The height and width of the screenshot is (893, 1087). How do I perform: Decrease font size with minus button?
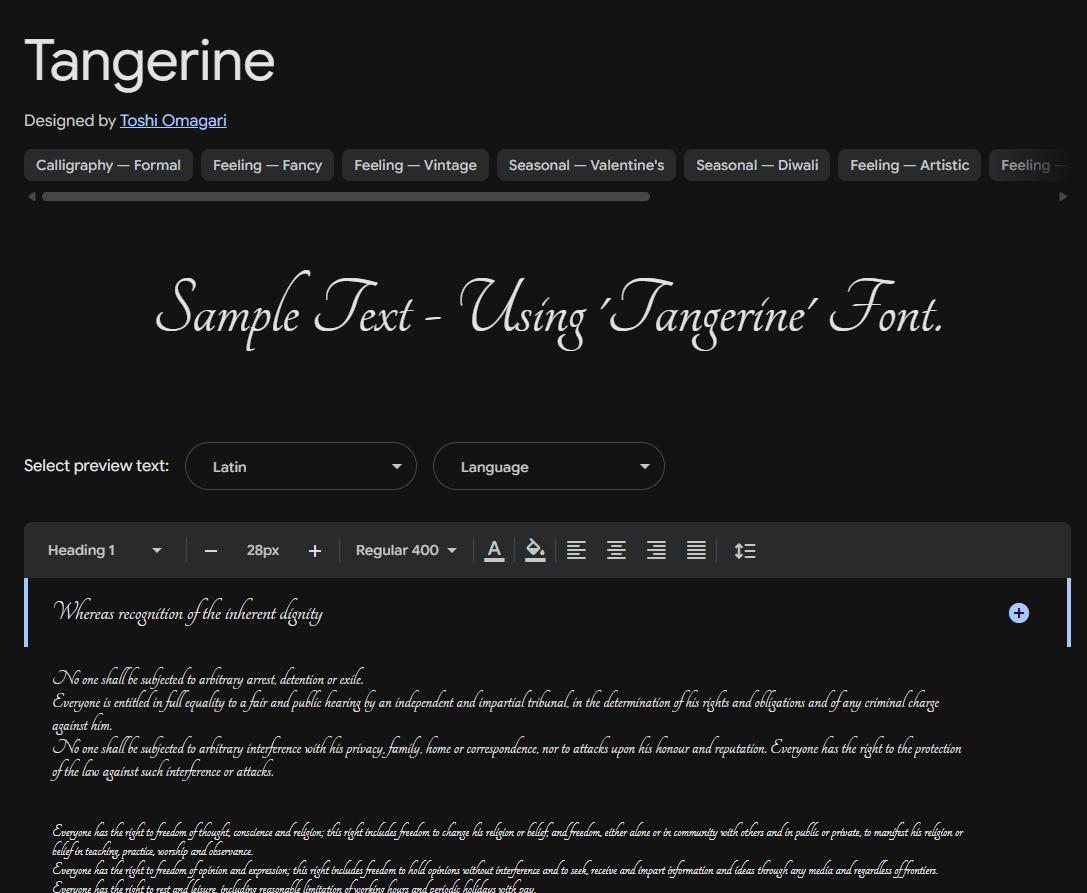pos(211,551)
